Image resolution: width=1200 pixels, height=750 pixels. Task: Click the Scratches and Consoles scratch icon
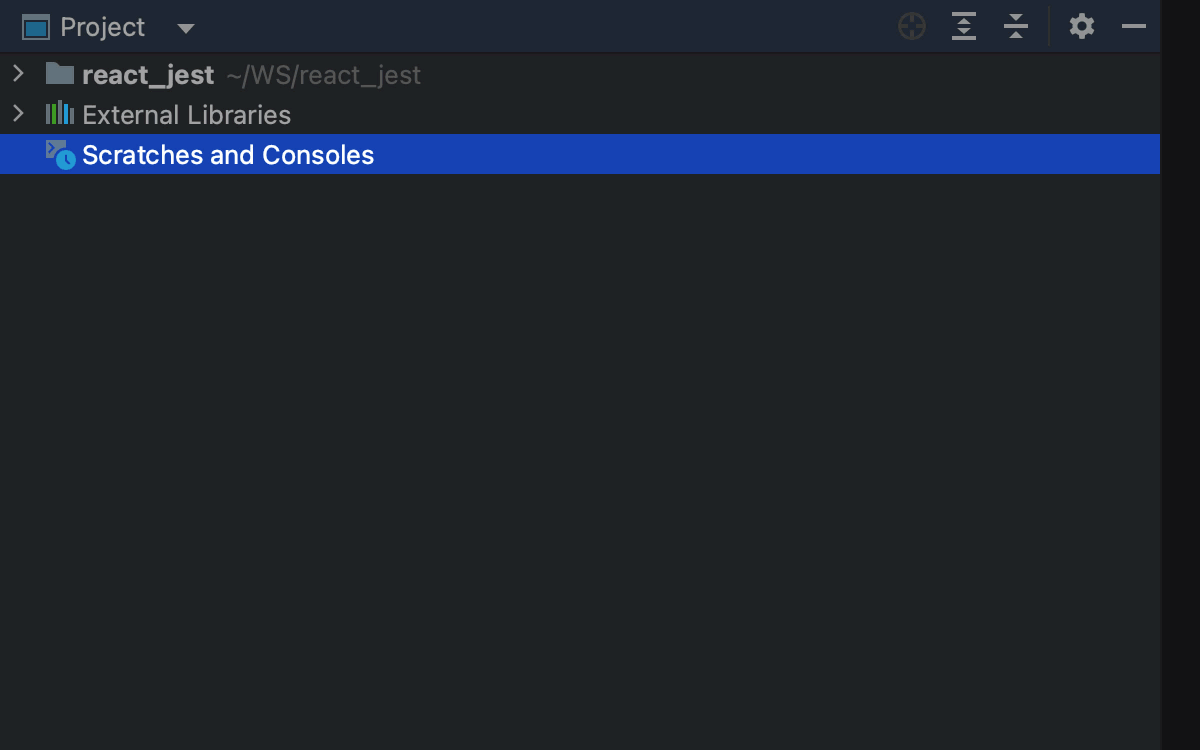tap(60, 154)
